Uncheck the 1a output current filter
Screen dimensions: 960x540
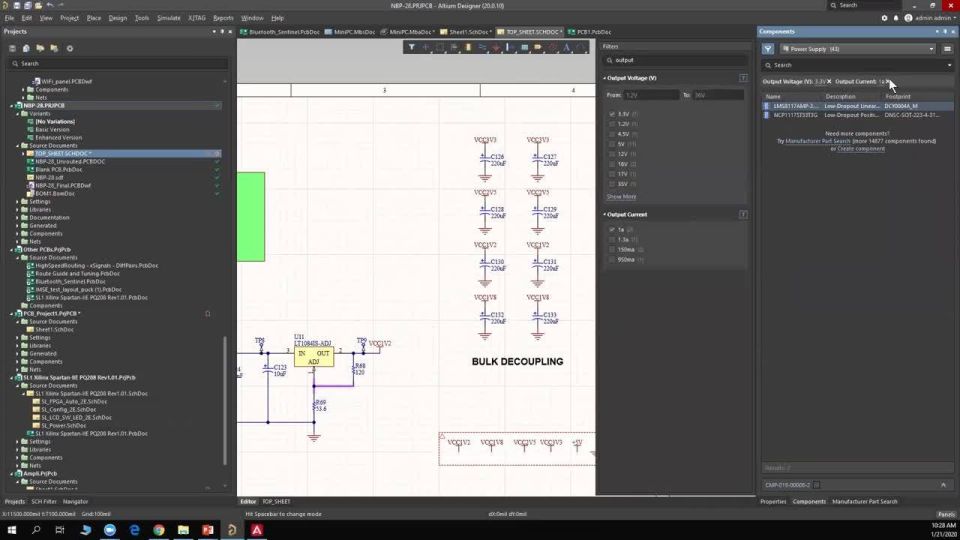click(x=612, y=230)
